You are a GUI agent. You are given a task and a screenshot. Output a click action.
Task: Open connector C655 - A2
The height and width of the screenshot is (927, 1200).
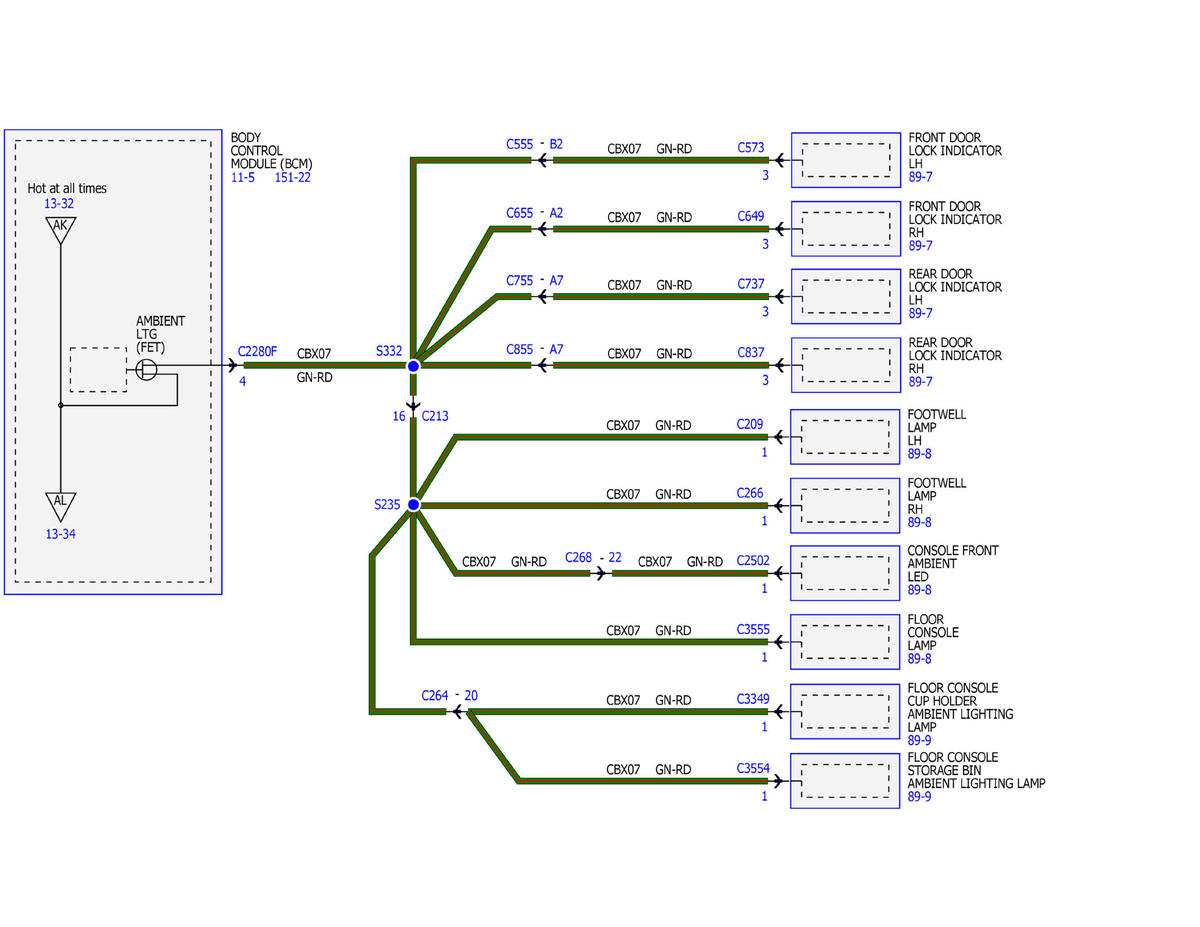534,213
